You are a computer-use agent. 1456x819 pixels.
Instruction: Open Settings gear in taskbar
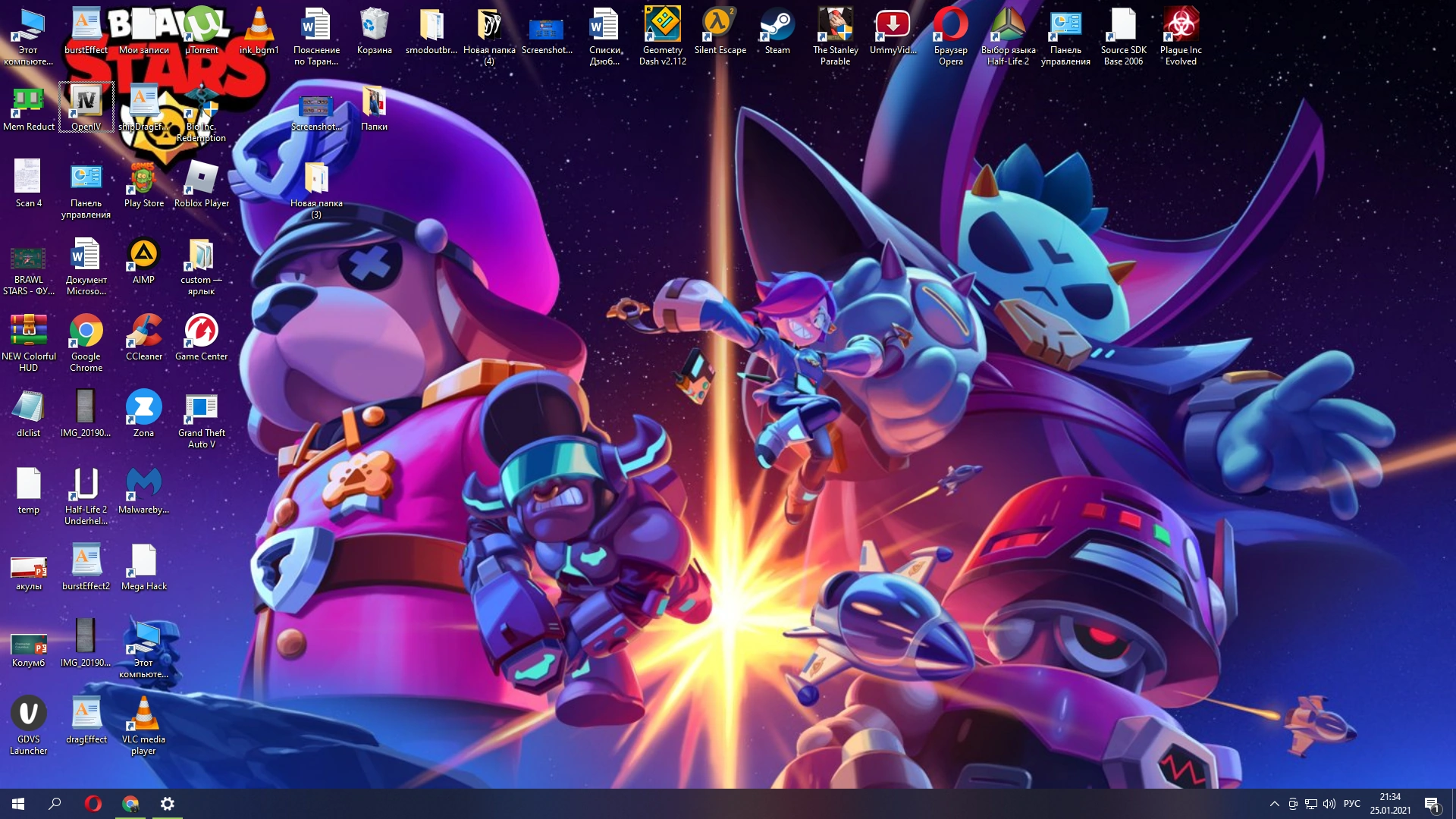pos(168,804)
